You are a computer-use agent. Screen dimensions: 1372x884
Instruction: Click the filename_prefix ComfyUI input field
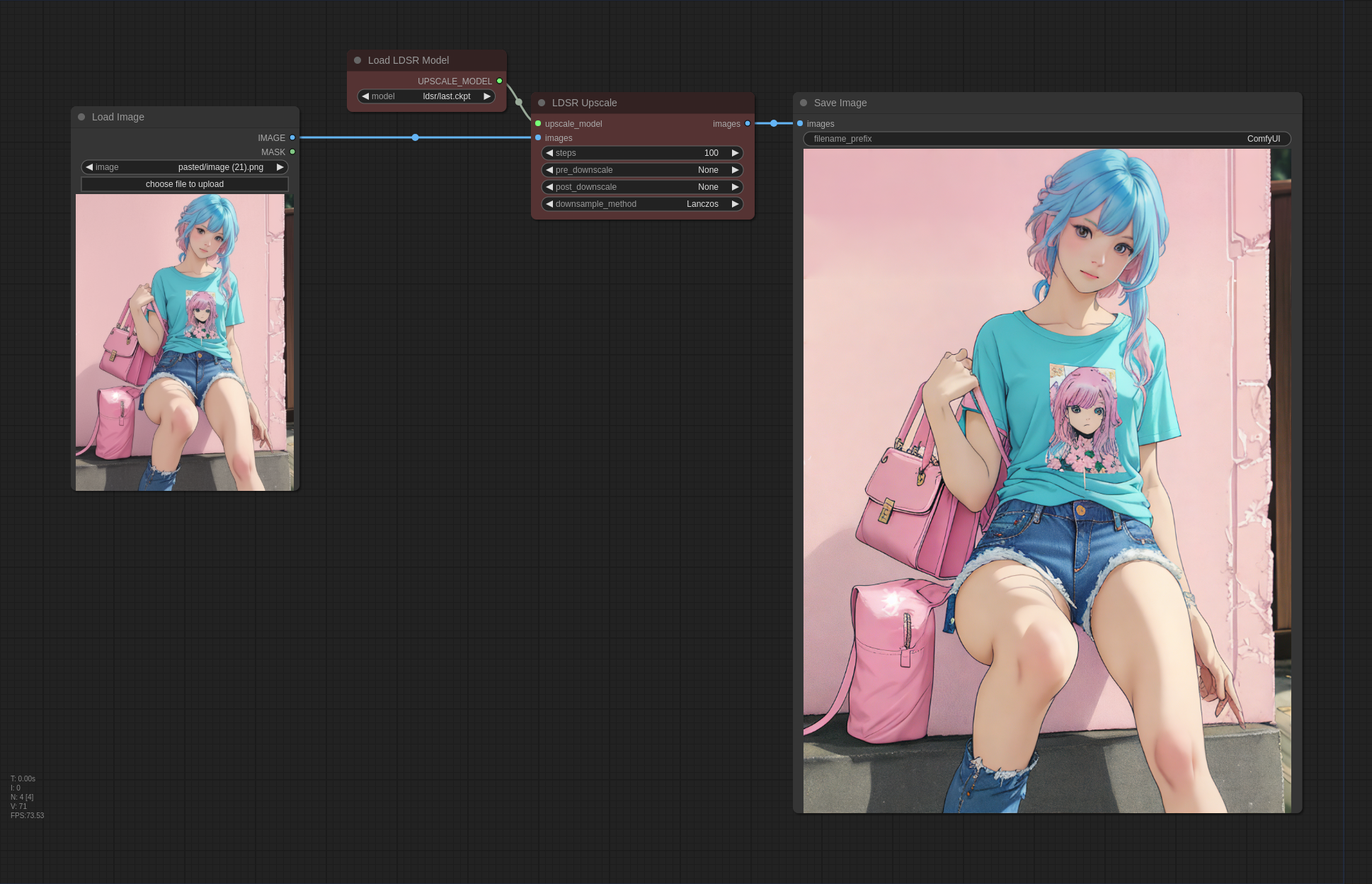(1046, 139)
